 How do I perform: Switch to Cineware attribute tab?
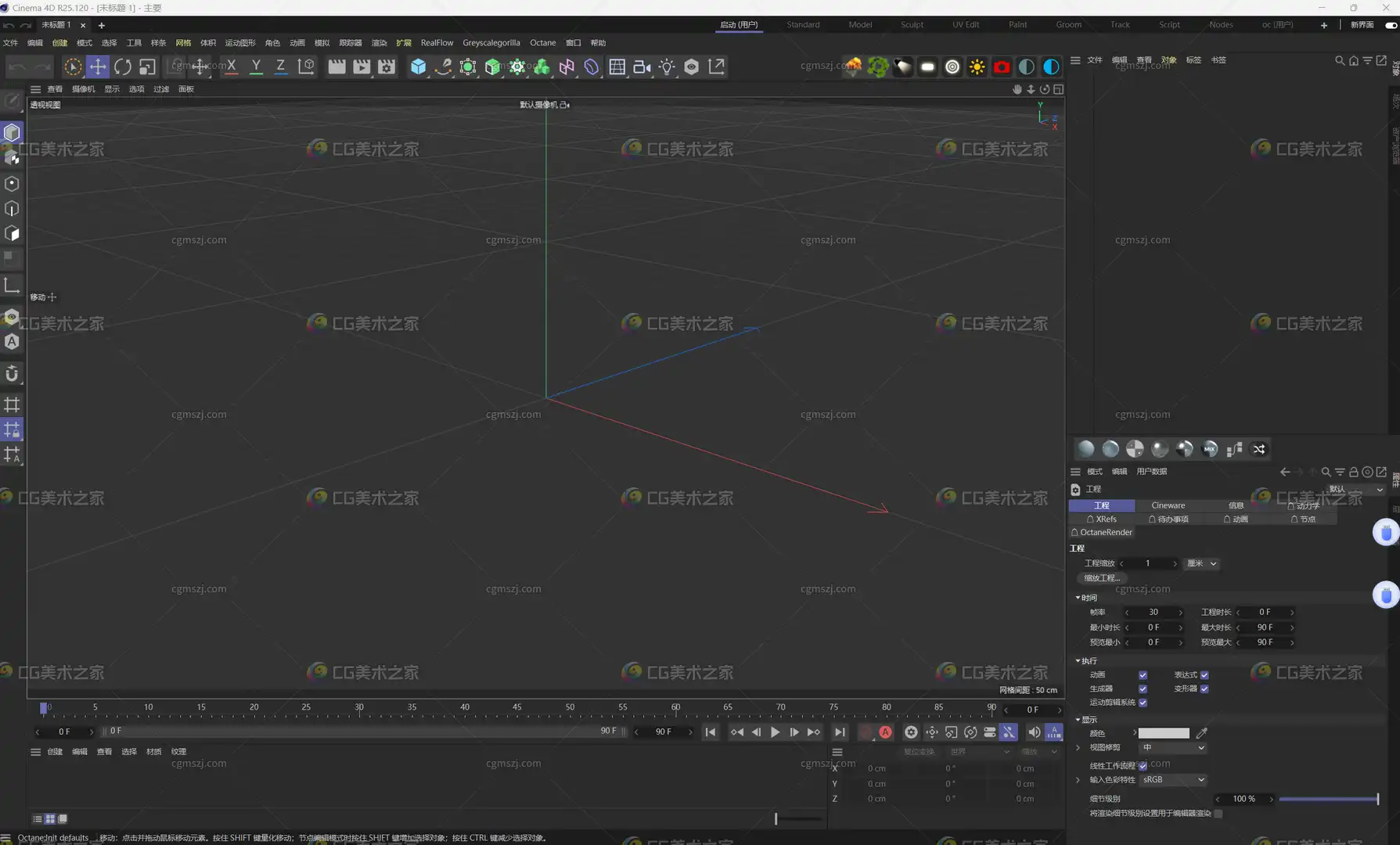1168,505
